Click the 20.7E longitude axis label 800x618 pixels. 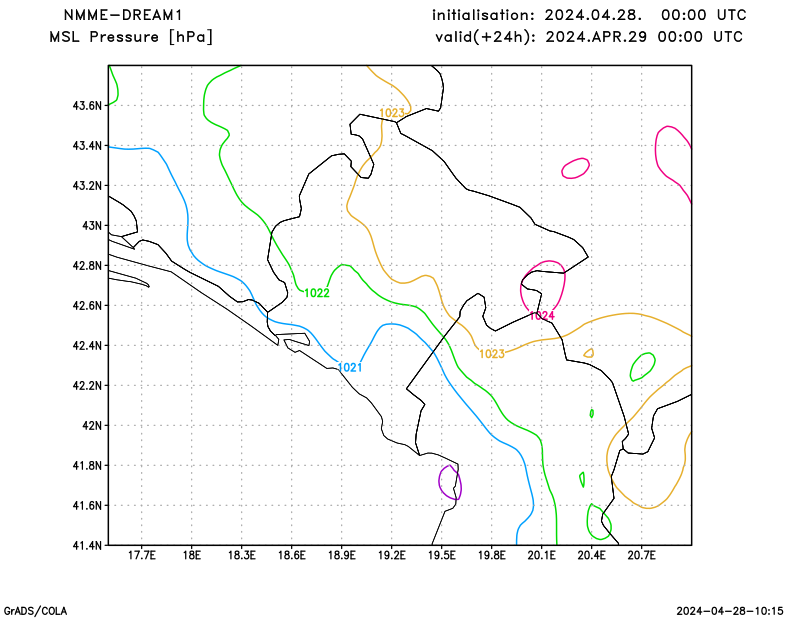pyautogui.click(x=642, y=555)
